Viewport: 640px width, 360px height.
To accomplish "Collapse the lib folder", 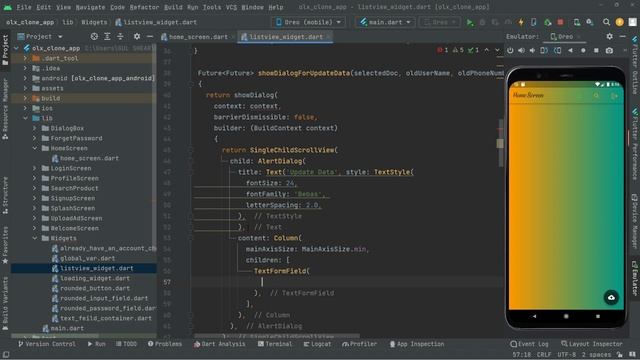I will 25,118.
